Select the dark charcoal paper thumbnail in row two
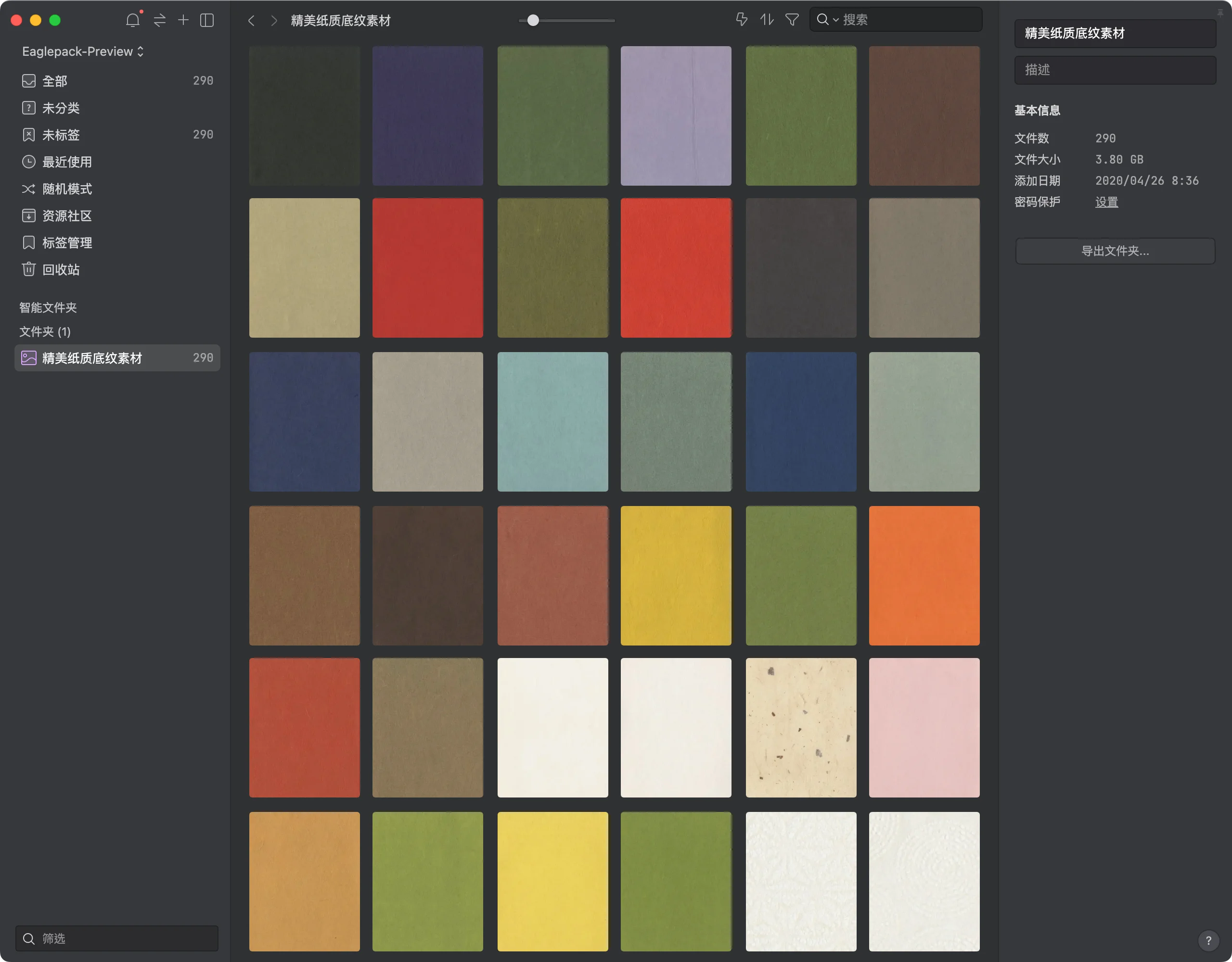This screenshot has width=1232, height=962. [x=801, y=268]
